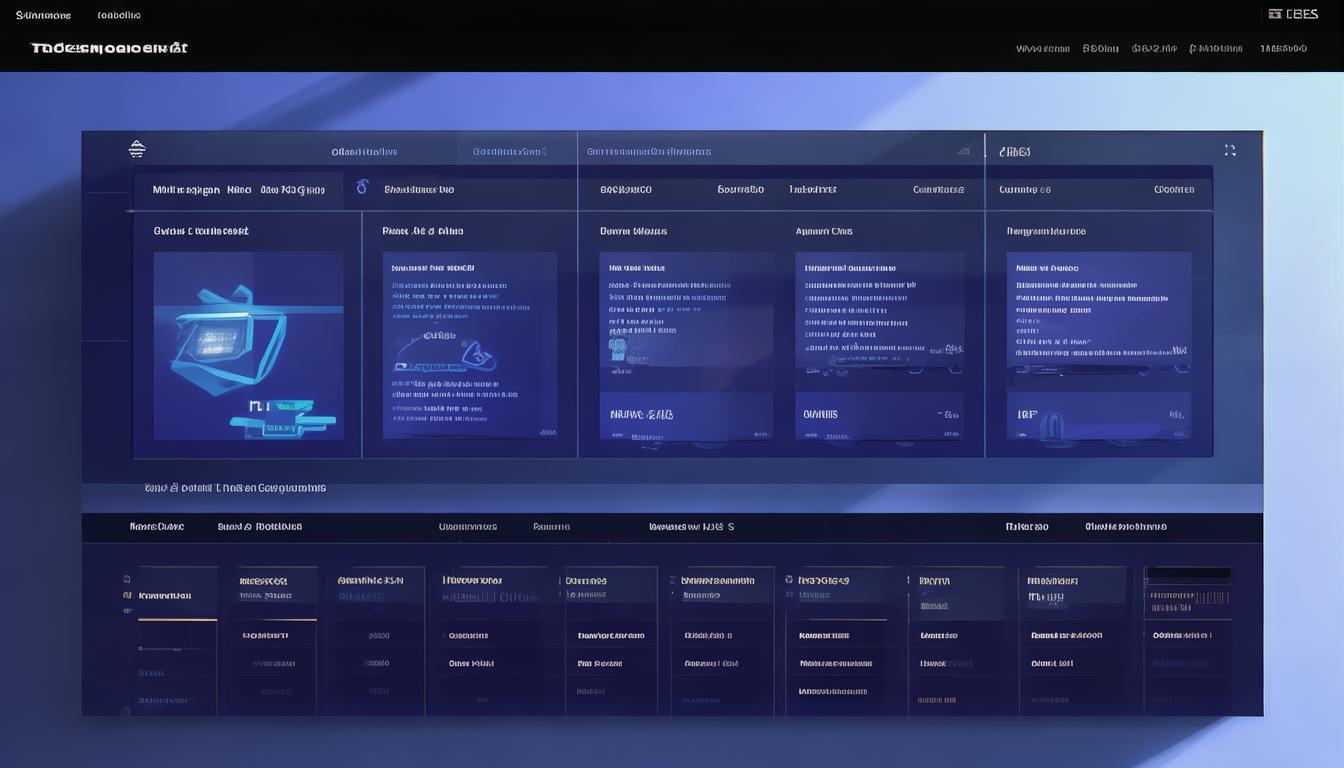Click the hamburger menu icon in the panel header

(137, 148)
